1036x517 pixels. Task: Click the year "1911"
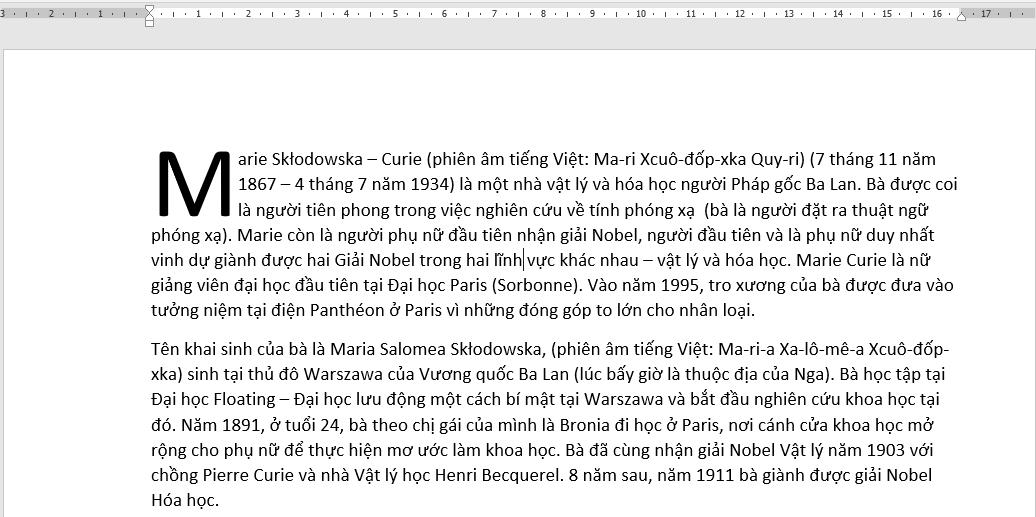[x=716, y=476]
